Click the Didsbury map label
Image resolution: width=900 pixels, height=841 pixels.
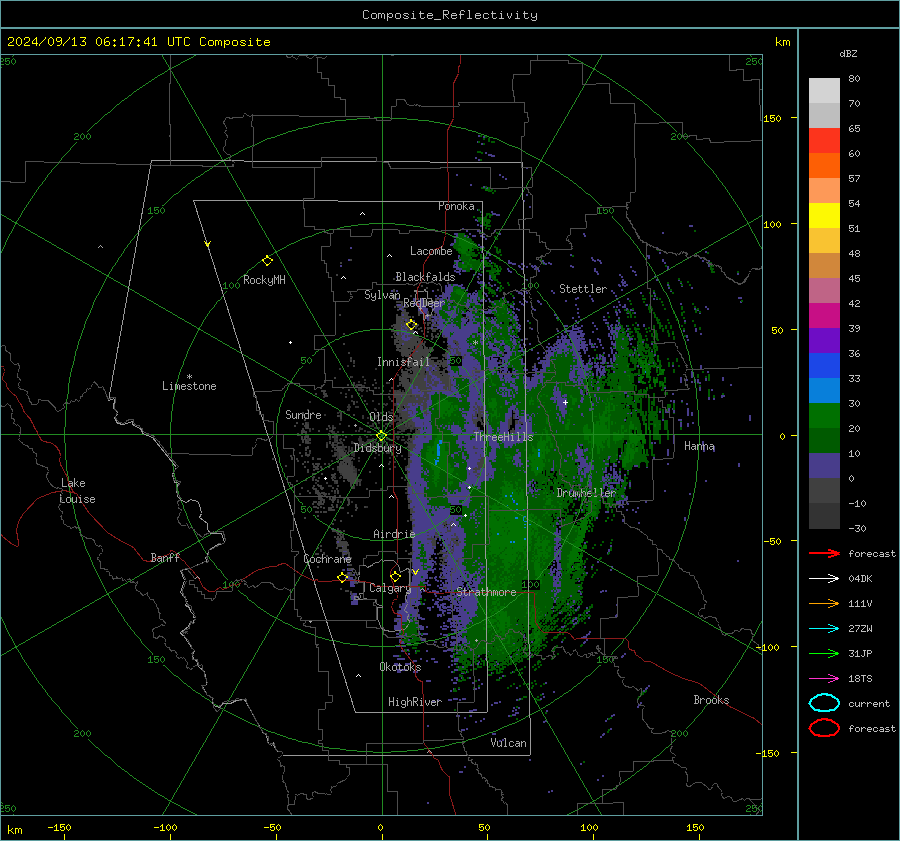(x=377, y=448)
